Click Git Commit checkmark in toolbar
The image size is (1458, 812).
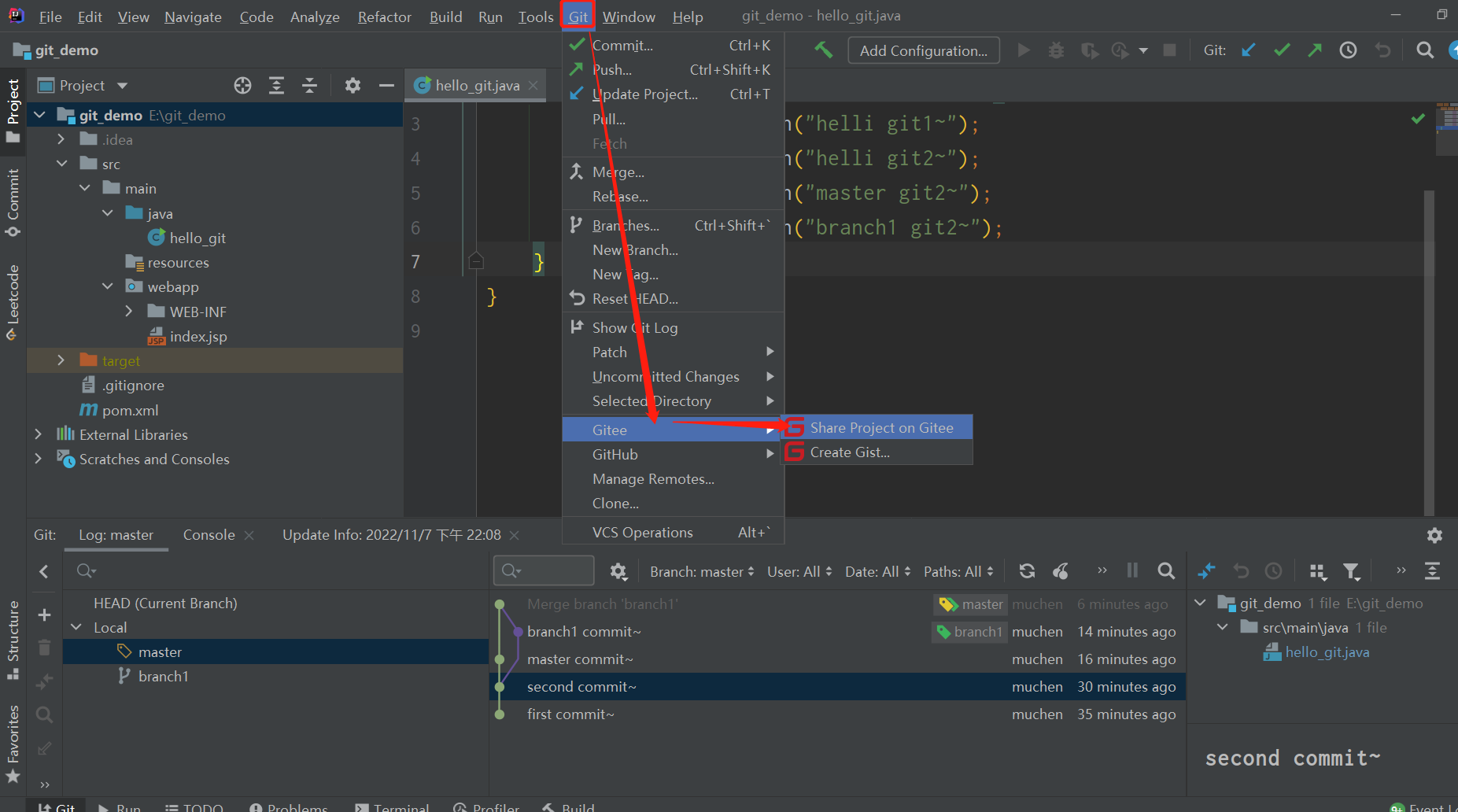1282,50
